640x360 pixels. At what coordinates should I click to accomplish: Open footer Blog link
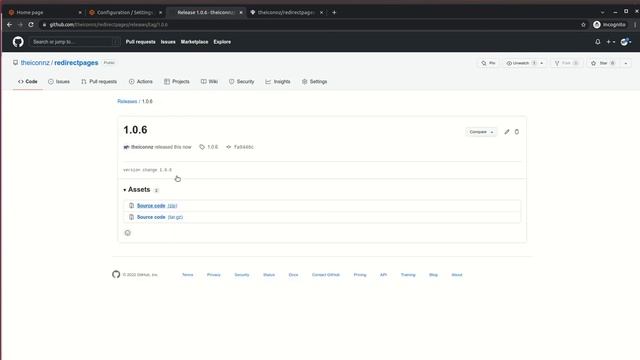point(433,275)
